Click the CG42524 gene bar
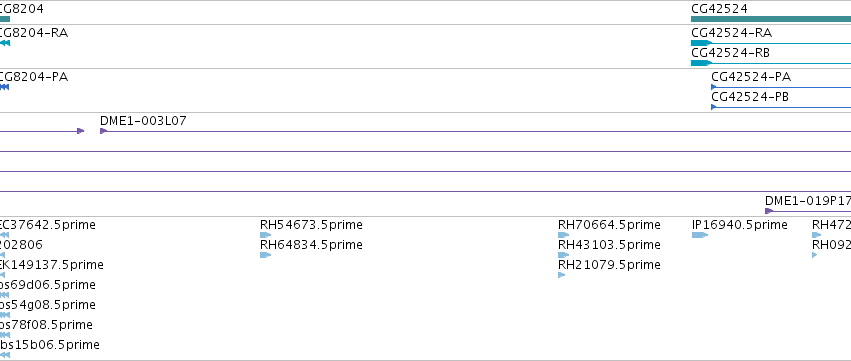Image resolution: width=851 pixels, height=361 pixels. (771, 19)
